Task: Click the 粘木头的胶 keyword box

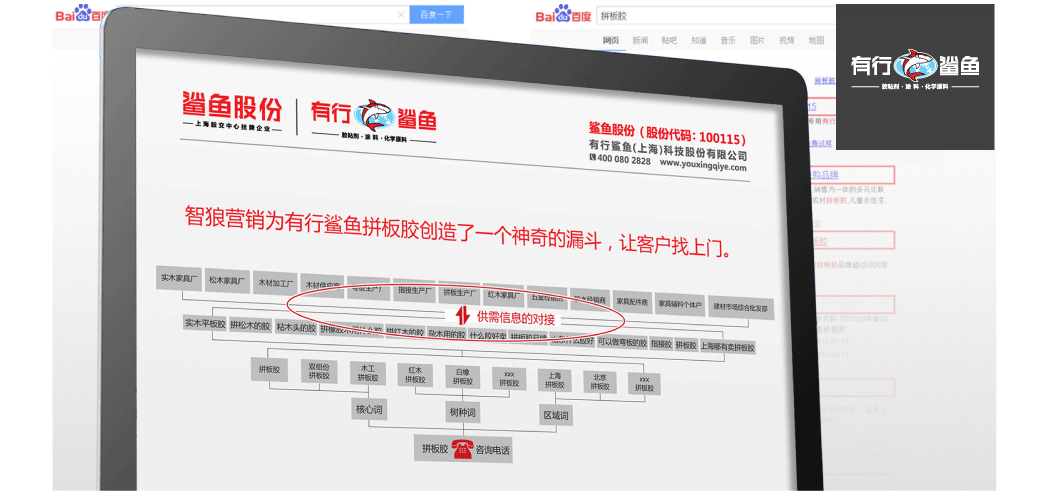Action: 295,328
